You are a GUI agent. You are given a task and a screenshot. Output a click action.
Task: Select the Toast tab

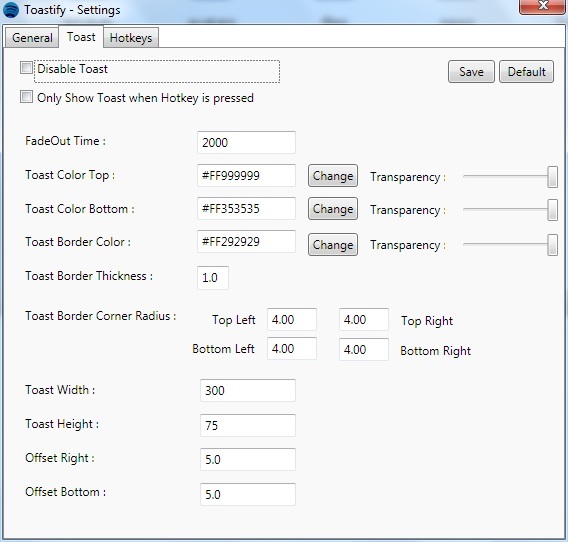click(x=81, y=37)
